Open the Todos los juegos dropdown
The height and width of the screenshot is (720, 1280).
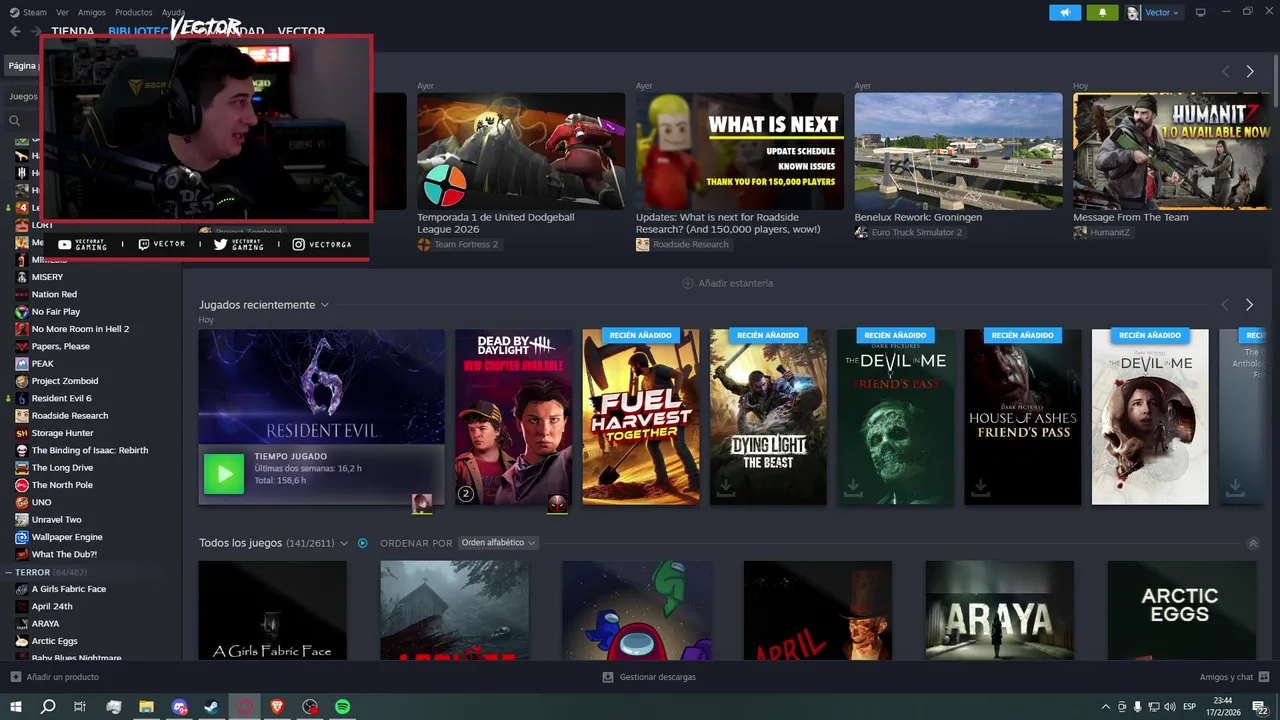(x=344, y=543)
